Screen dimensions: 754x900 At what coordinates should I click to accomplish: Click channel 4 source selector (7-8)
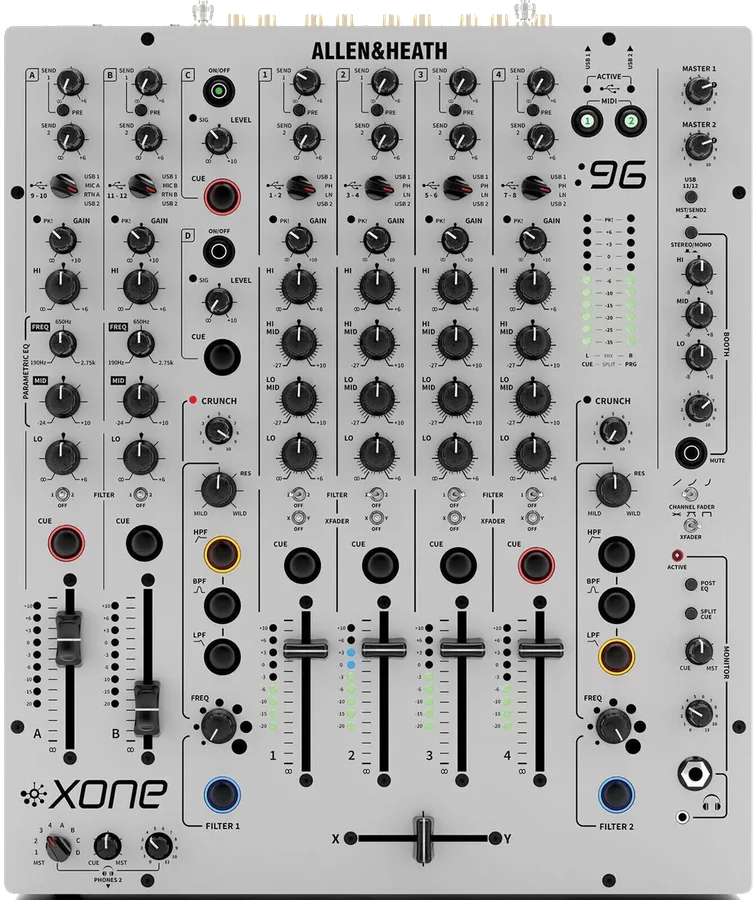tap(533, 186)
